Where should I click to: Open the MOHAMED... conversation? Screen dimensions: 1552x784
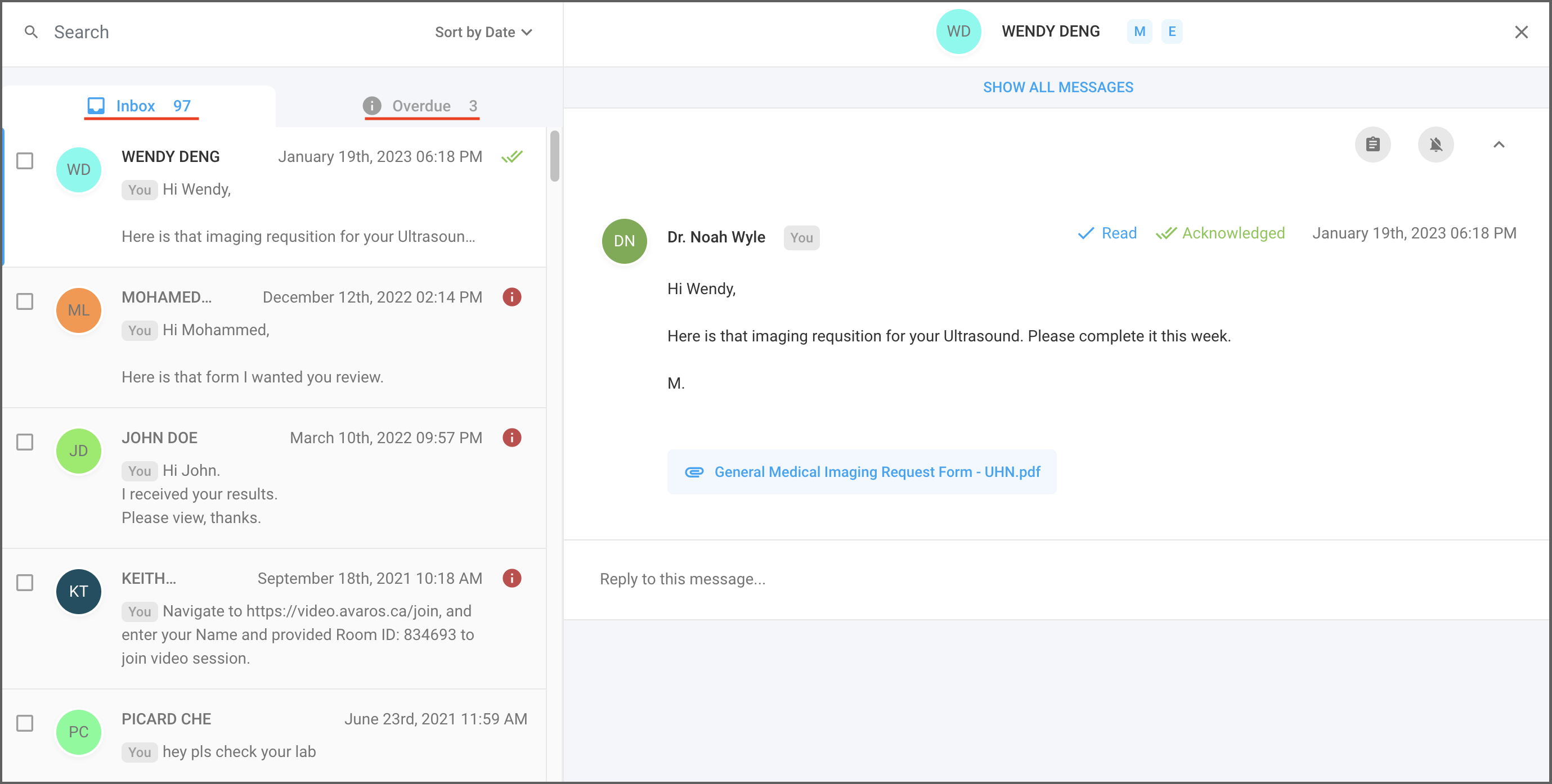click(x=275, y=338)
